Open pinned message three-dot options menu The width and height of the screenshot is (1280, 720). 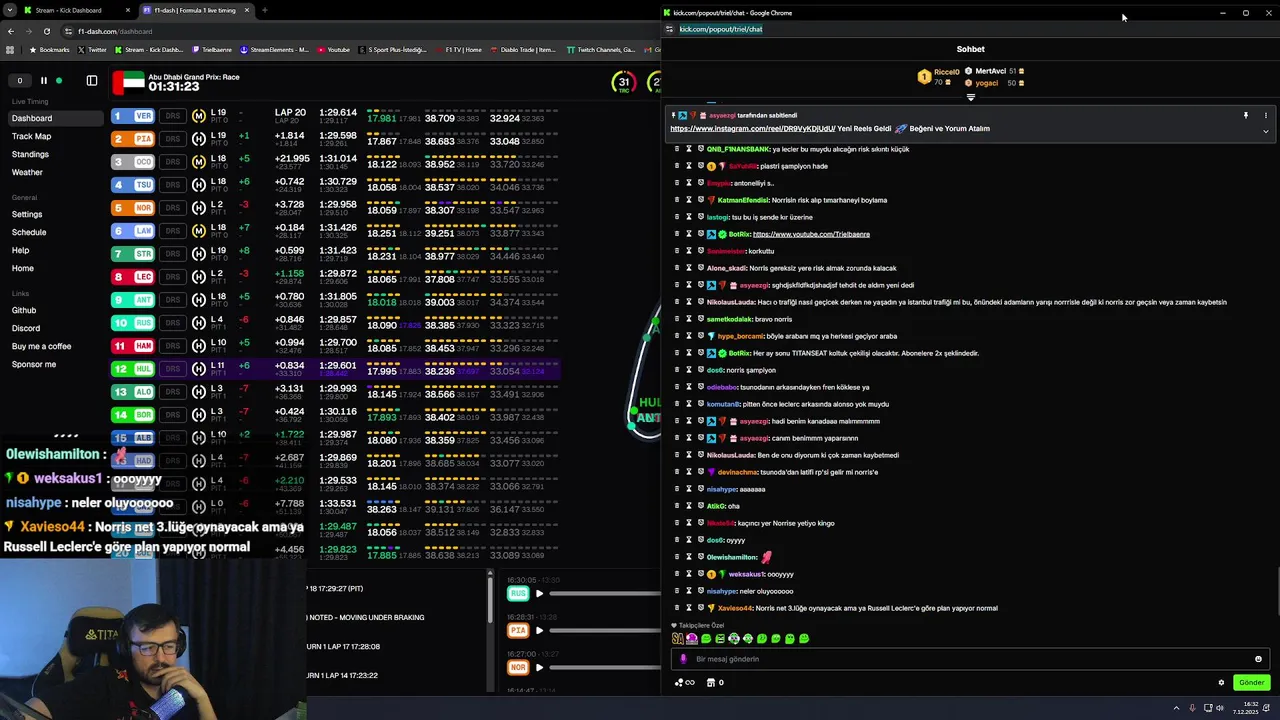pyautogui.click(x=1265, y=116)
